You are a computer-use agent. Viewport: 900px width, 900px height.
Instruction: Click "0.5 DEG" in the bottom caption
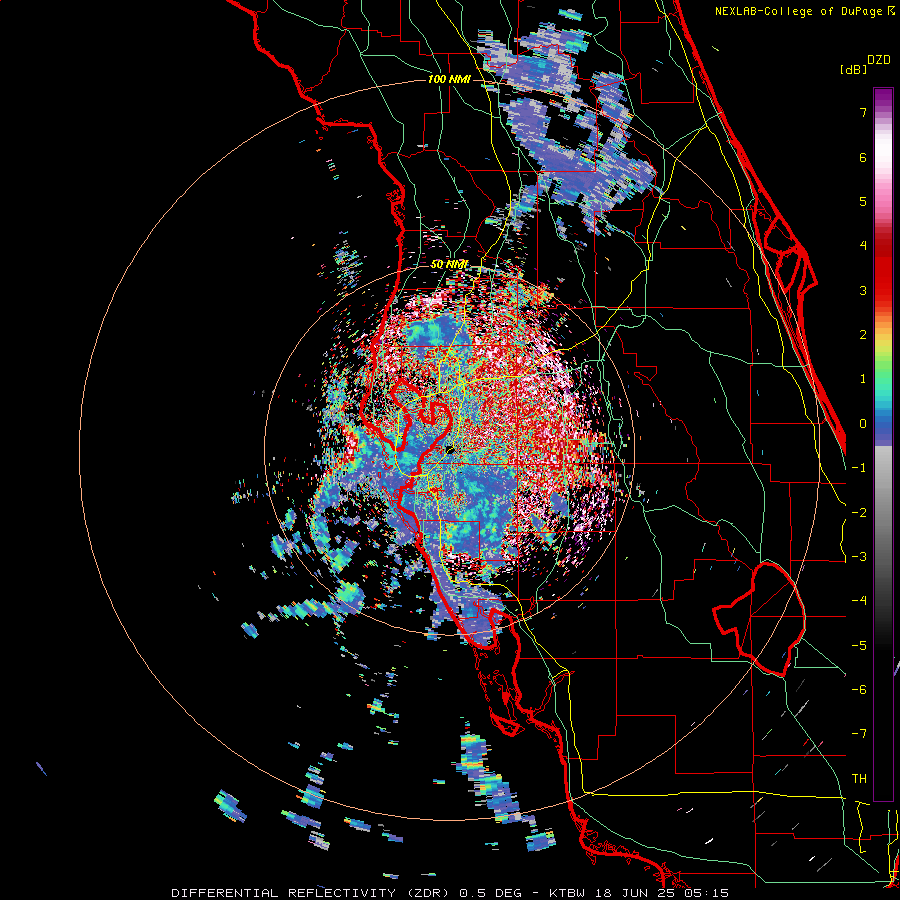[491, 893]
